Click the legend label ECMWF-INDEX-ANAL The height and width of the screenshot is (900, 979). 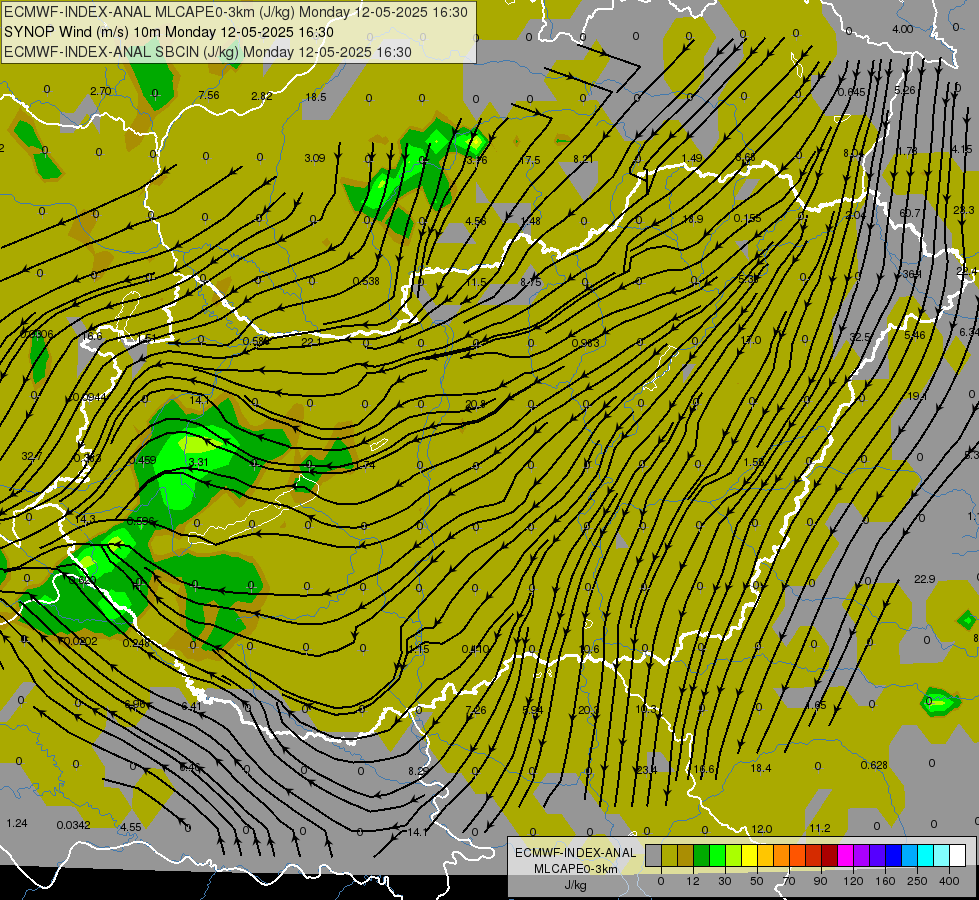[575, 853]
